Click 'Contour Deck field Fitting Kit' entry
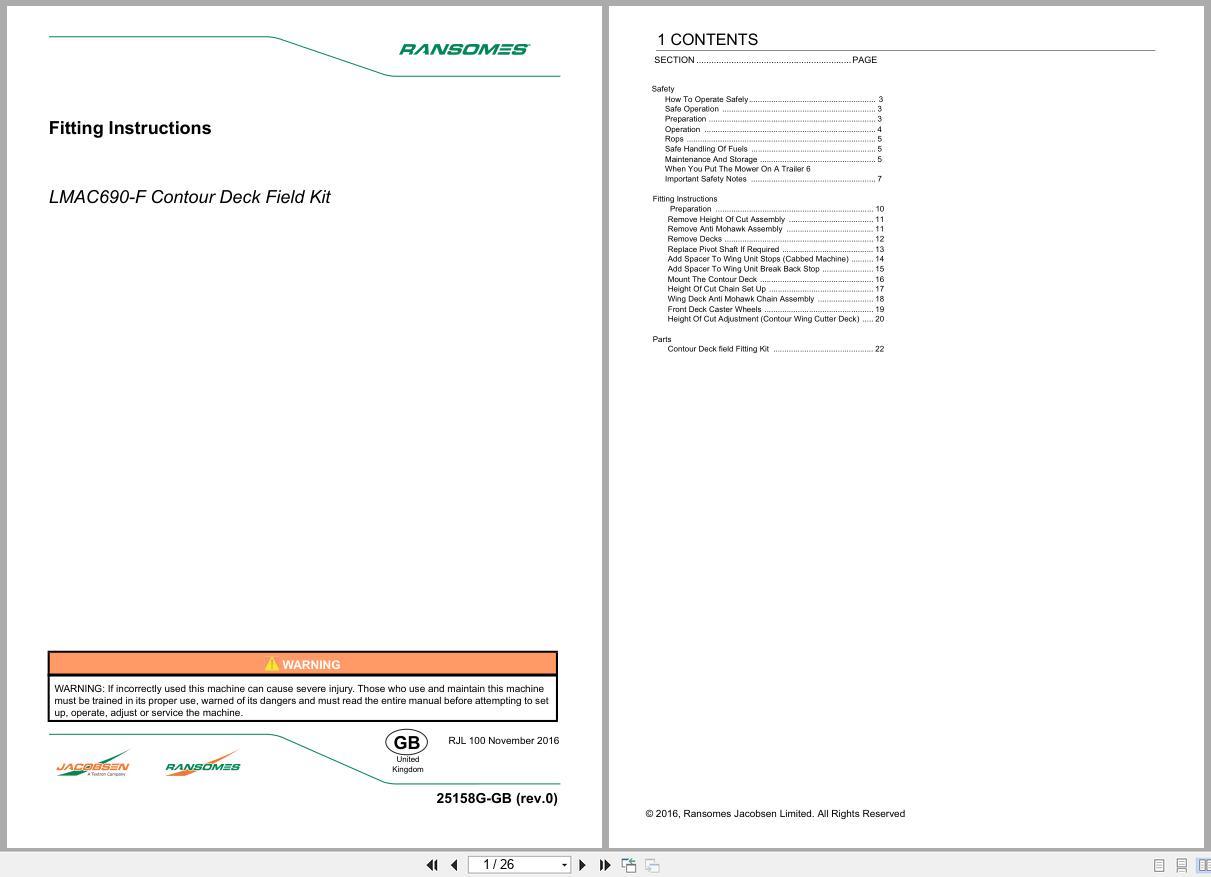This screenshot has width=1211, height=877. 776,349
